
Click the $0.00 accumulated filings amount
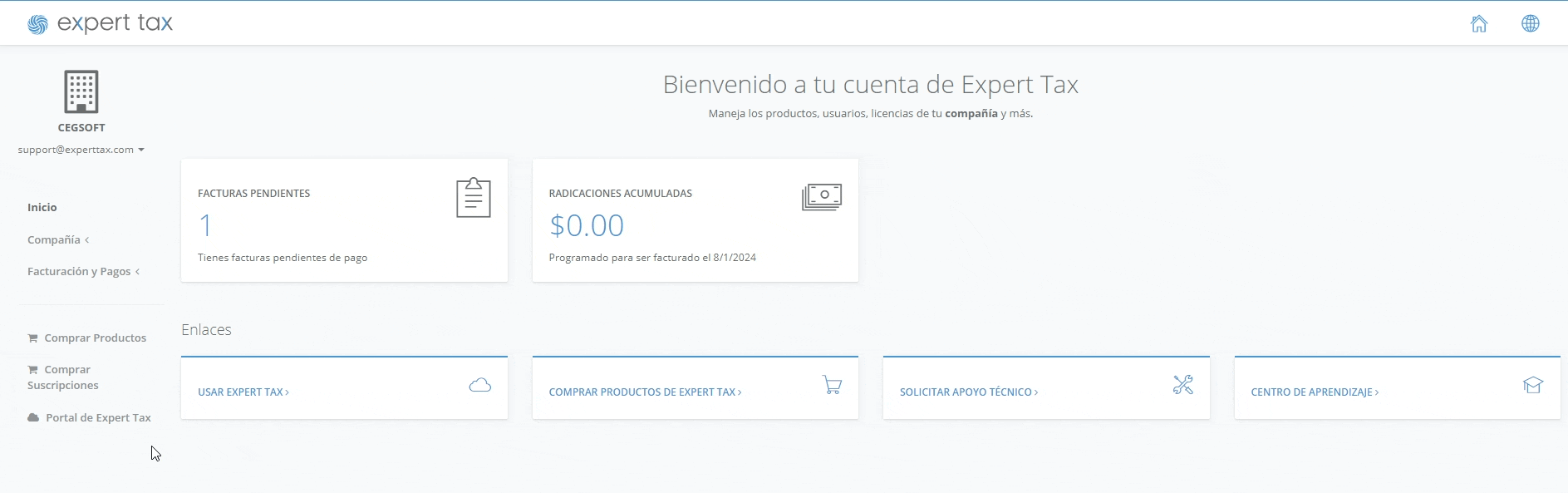coord(587,226)
